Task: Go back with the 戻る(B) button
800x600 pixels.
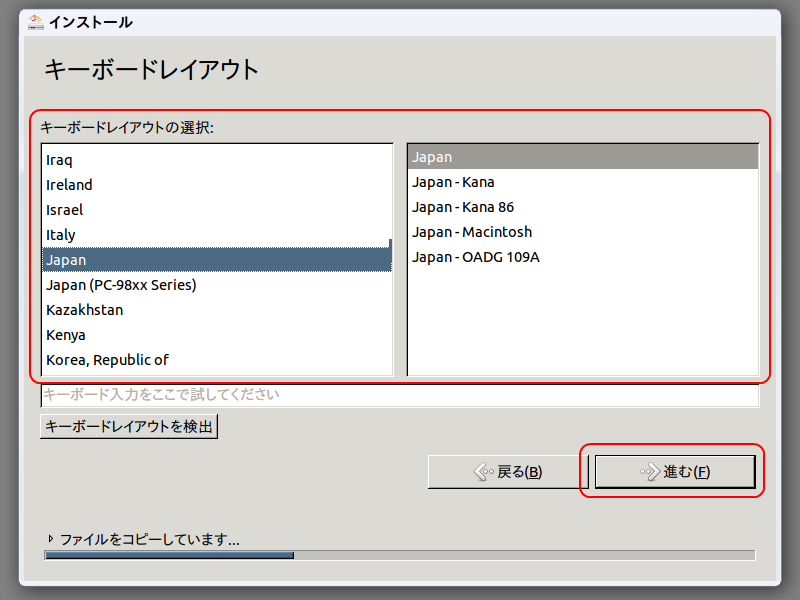Action: 508,472
